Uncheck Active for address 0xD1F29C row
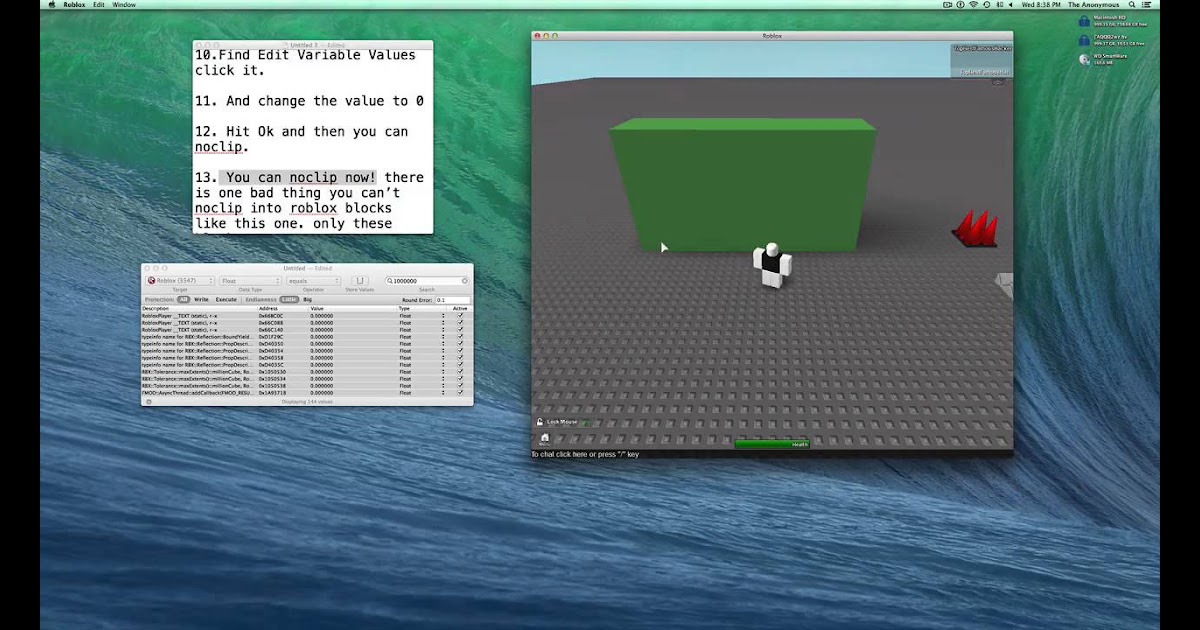 (x=460, y=337)
